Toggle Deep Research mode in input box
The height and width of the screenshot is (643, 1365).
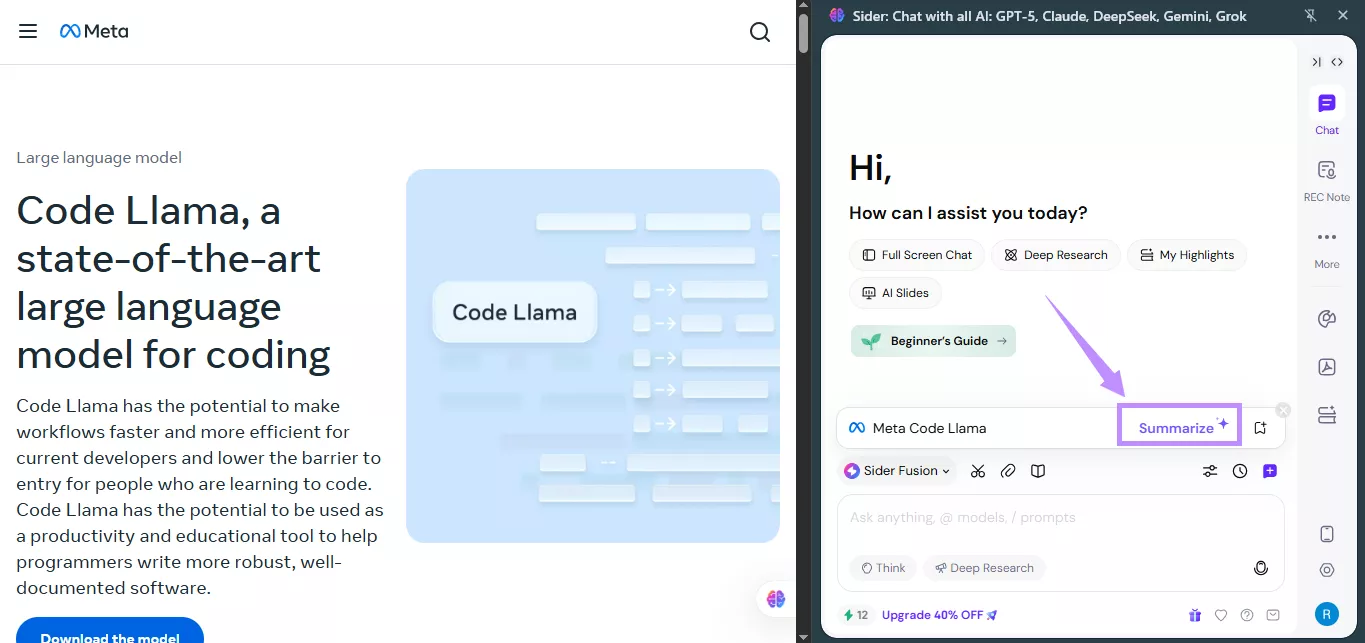click(x=984, y=568)
